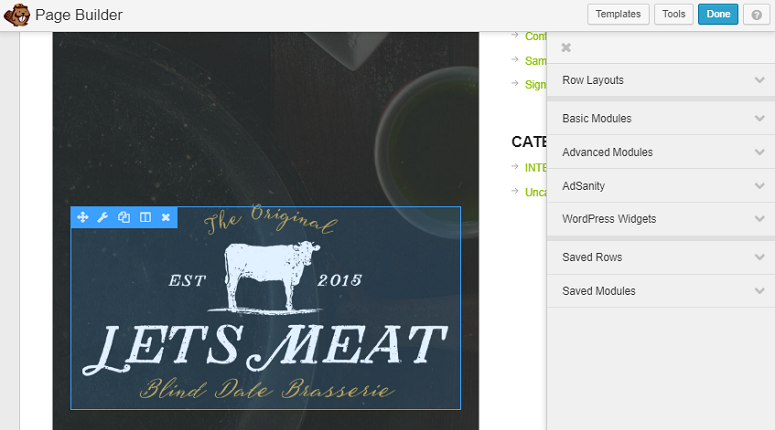775x430 pixels.
Task: Click the chevron beside Saved Rows
Action: point(760,257)
